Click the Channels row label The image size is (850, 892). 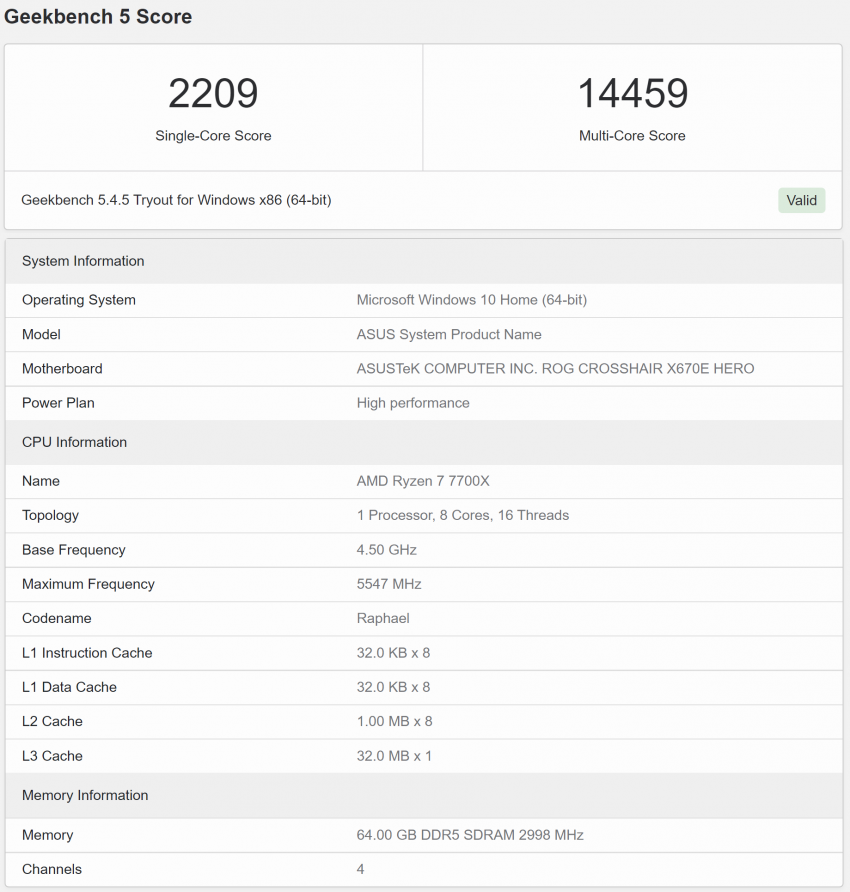[x=52, y=869]
